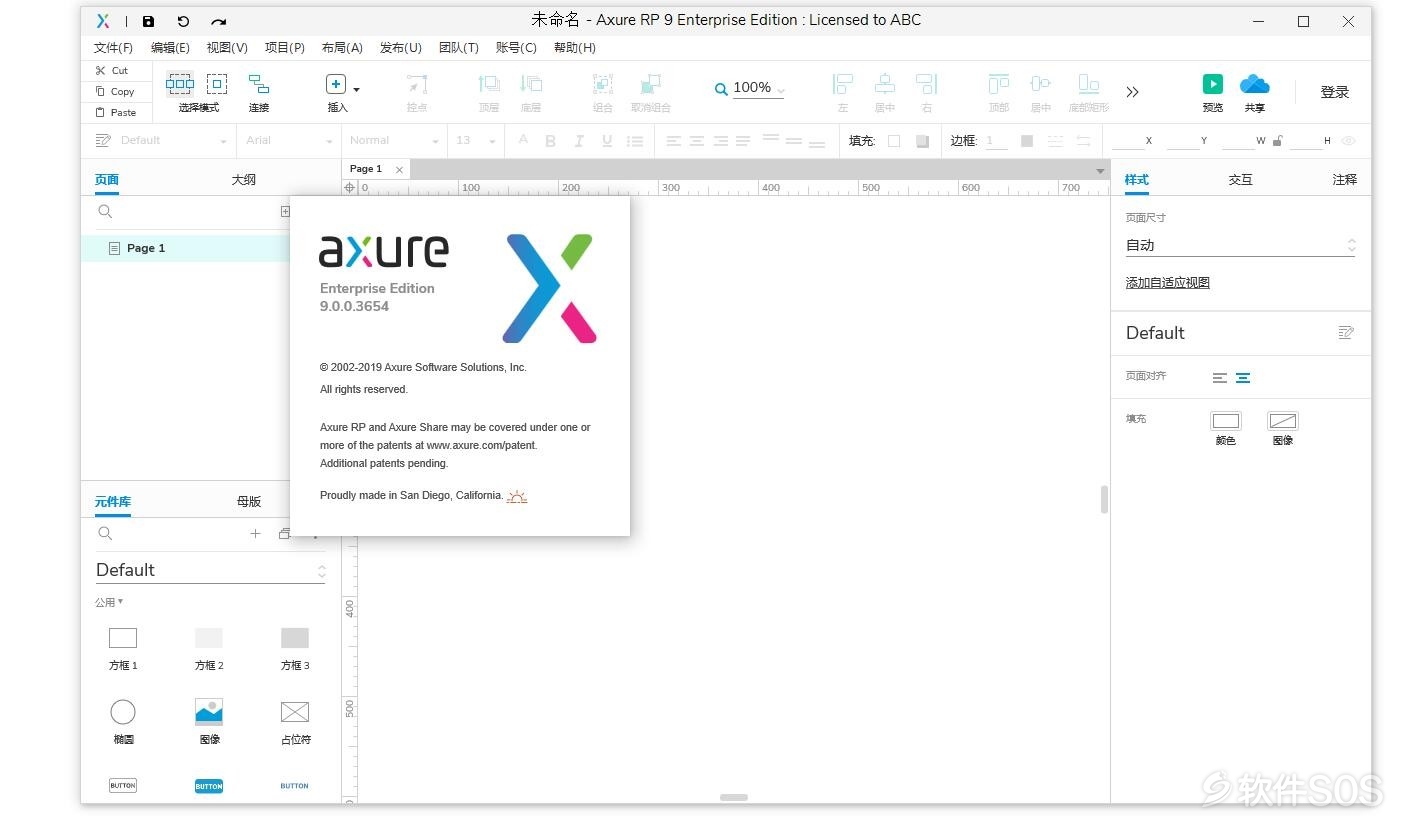Toggle the hidden eye icon
This screenshot has height=821, width=1403.
point(1348,141)
